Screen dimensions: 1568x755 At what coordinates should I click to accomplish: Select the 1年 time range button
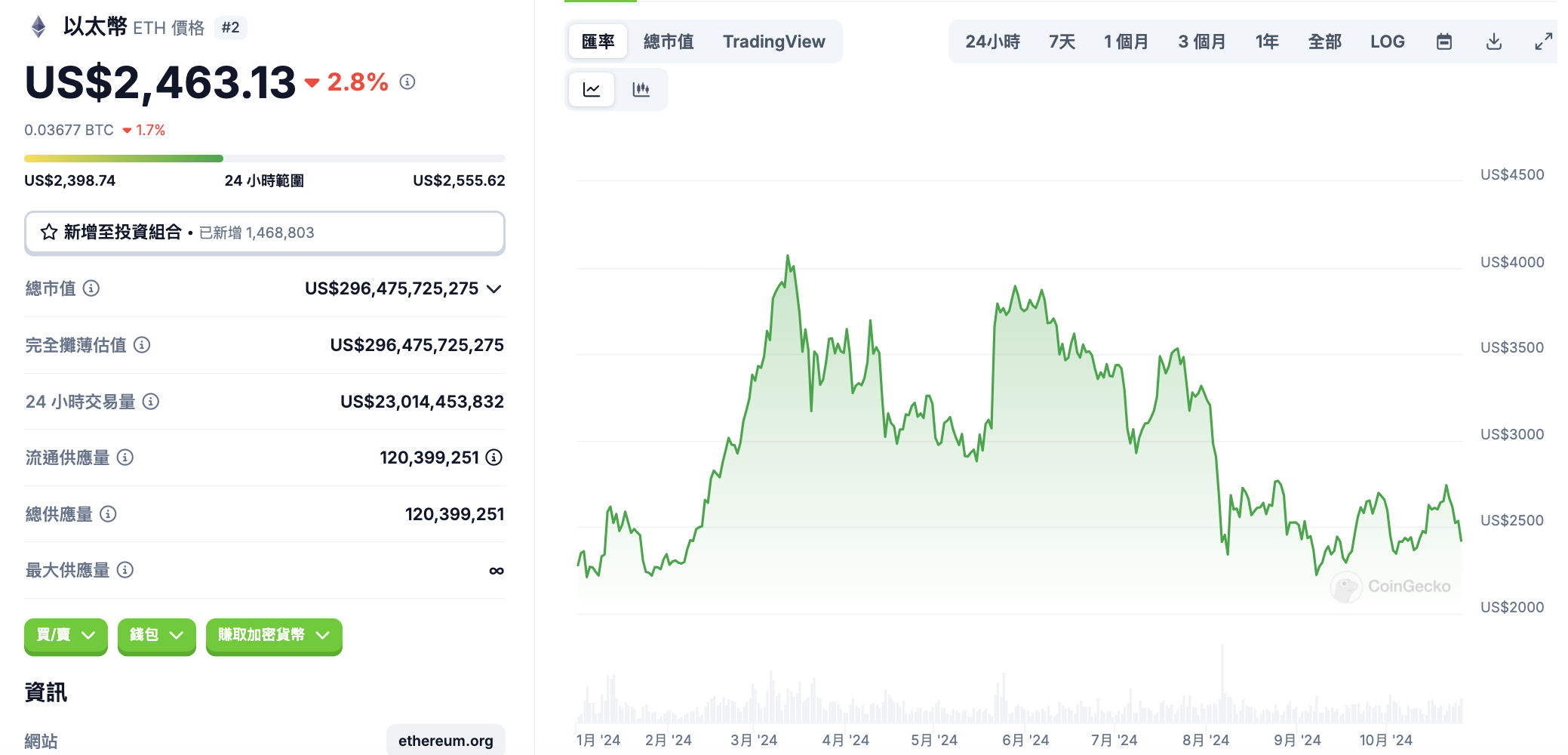1266,42
